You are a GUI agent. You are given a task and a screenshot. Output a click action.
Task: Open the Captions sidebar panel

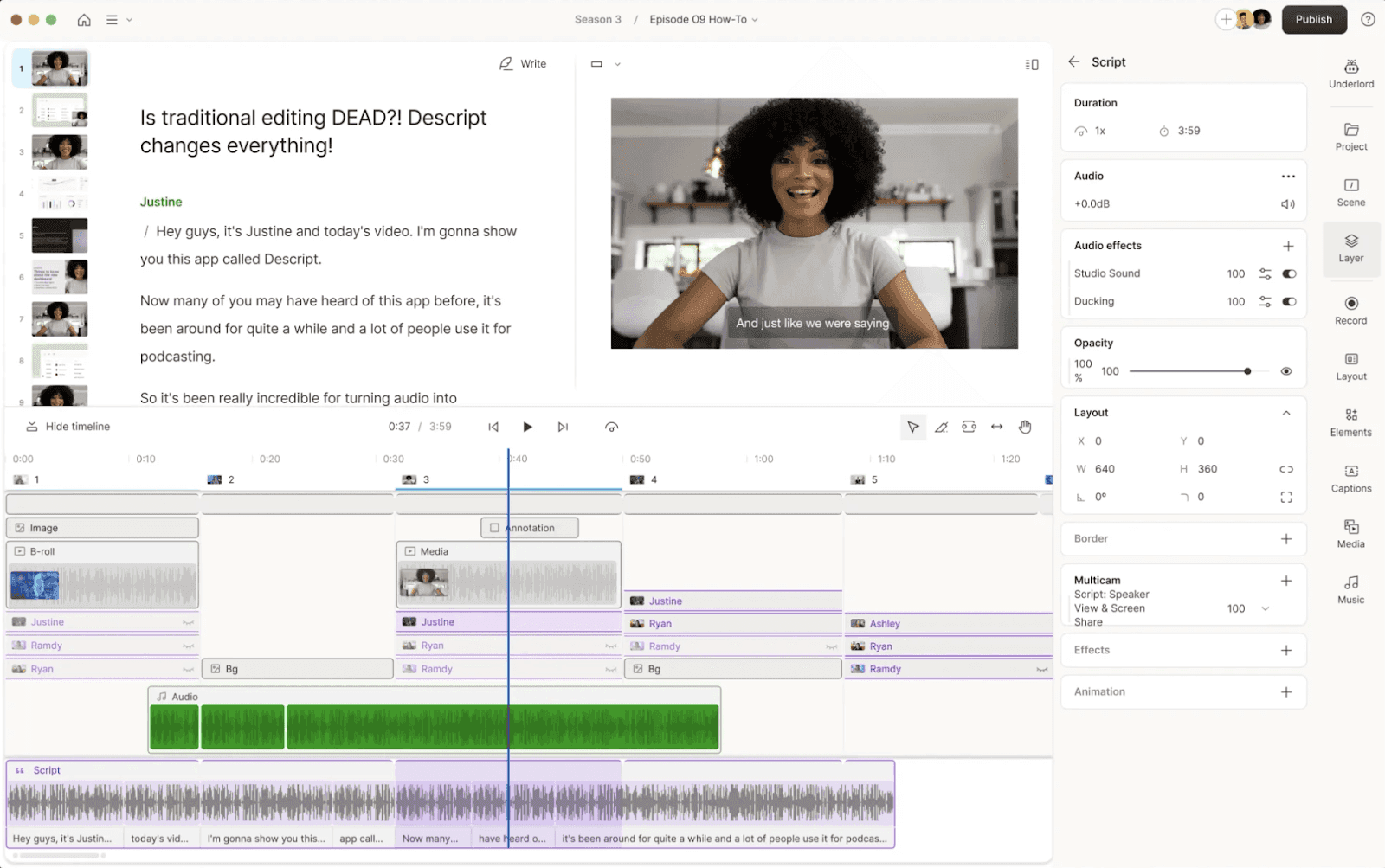[1350, 478]
